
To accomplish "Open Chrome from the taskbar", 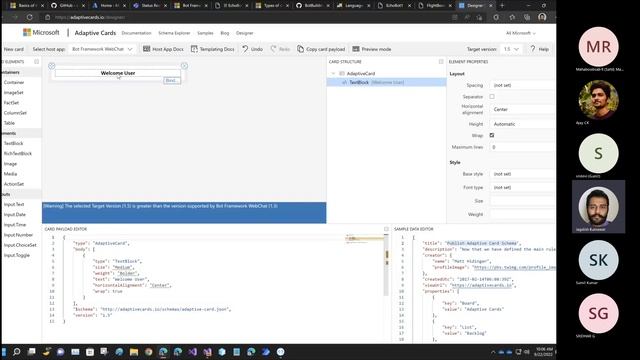I will pyautogui.click(x=149, y=352).
